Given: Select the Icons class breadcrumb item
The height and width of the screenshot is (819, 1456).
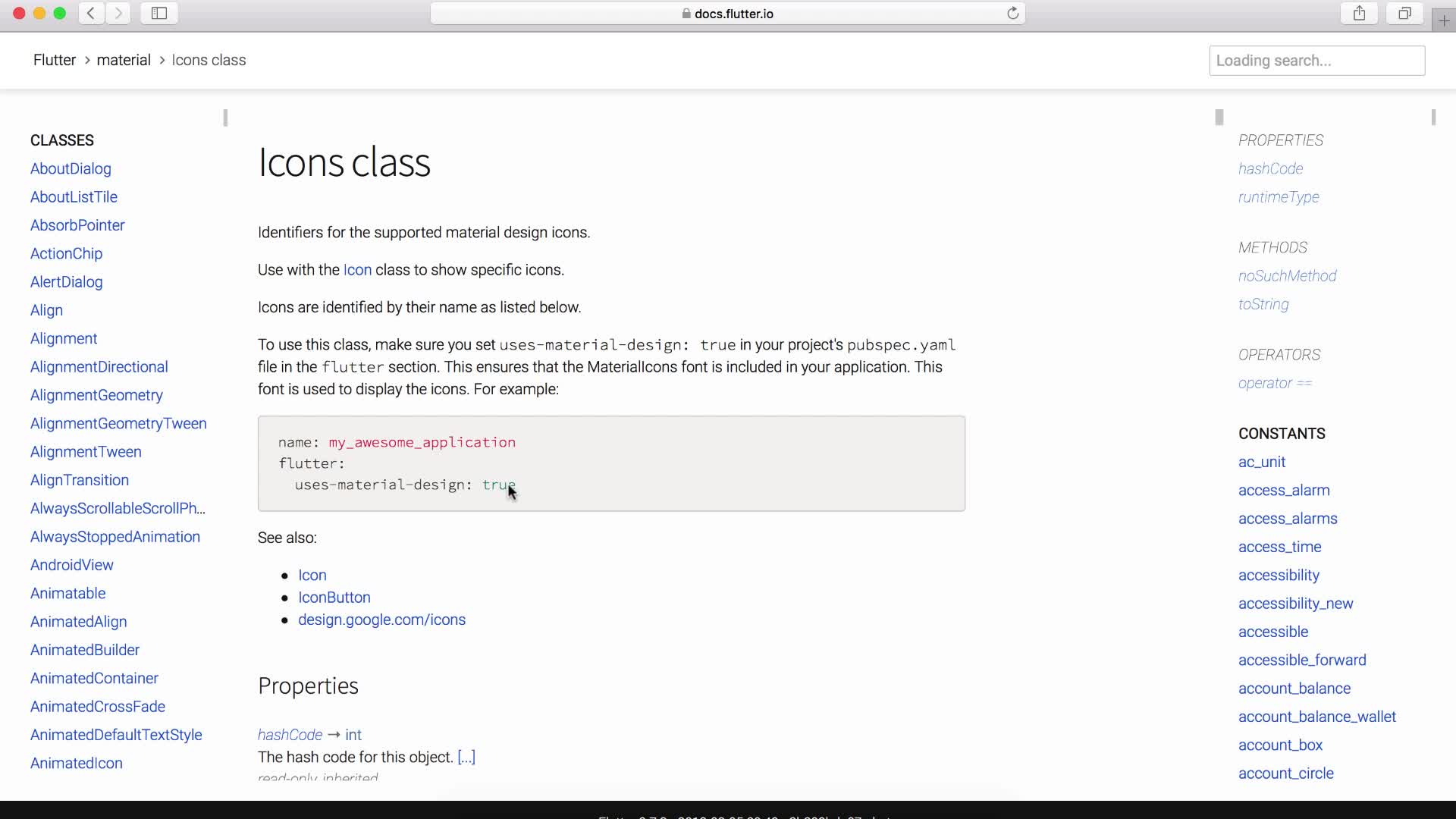Looking at the screenshot, I should click(209, 60).
